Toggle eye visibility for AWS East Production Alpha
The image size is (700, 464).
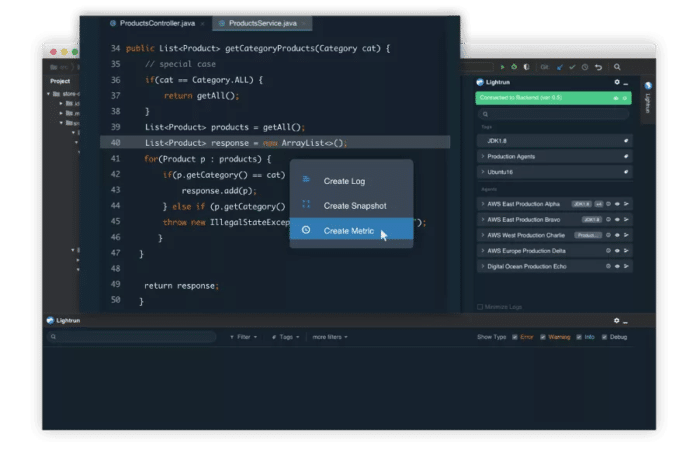617,204
